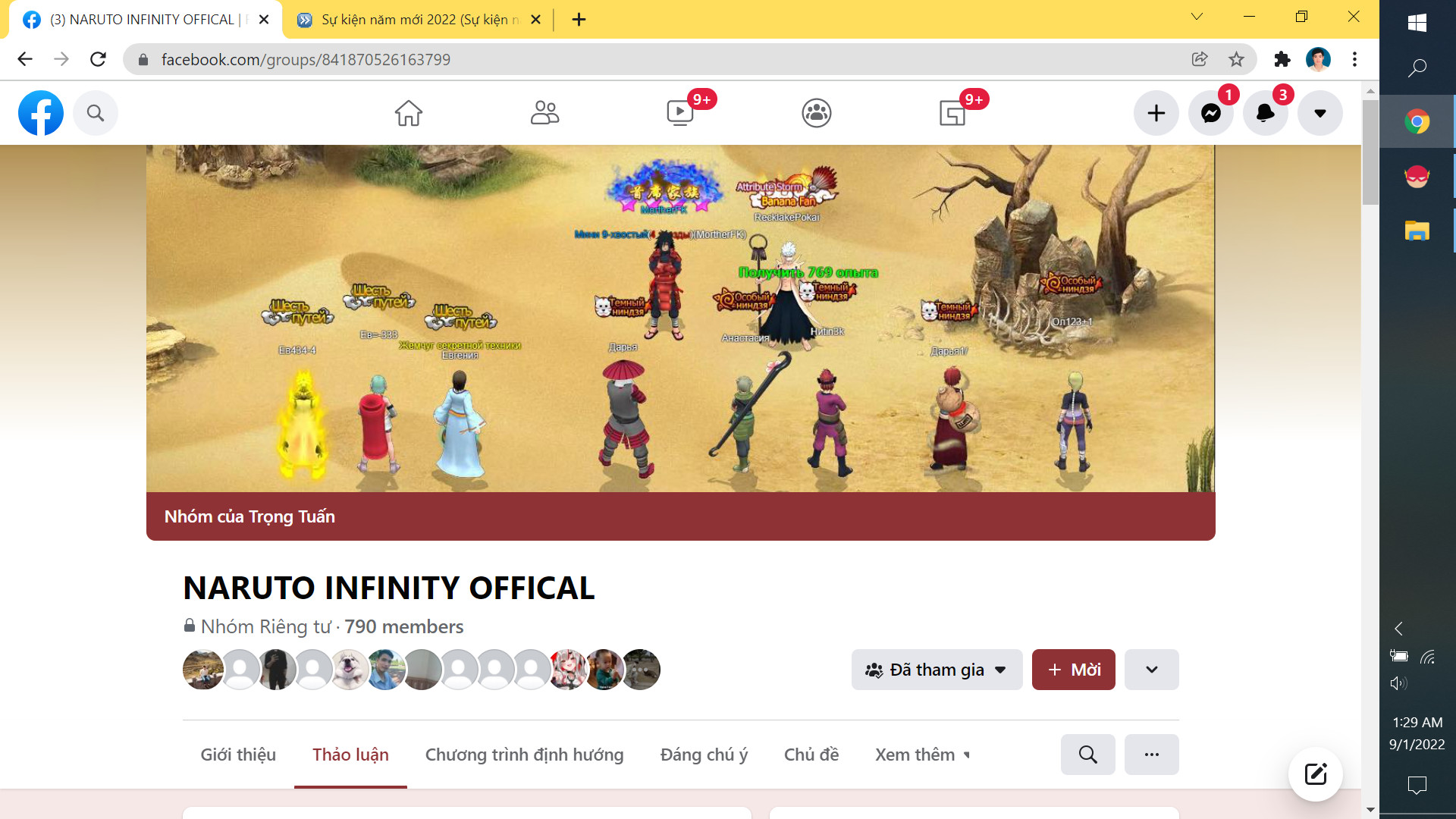The image size is (1456, 819).
Task: Open the Gaming/News feed icon with 9+ badge
Action: (952, 113)
